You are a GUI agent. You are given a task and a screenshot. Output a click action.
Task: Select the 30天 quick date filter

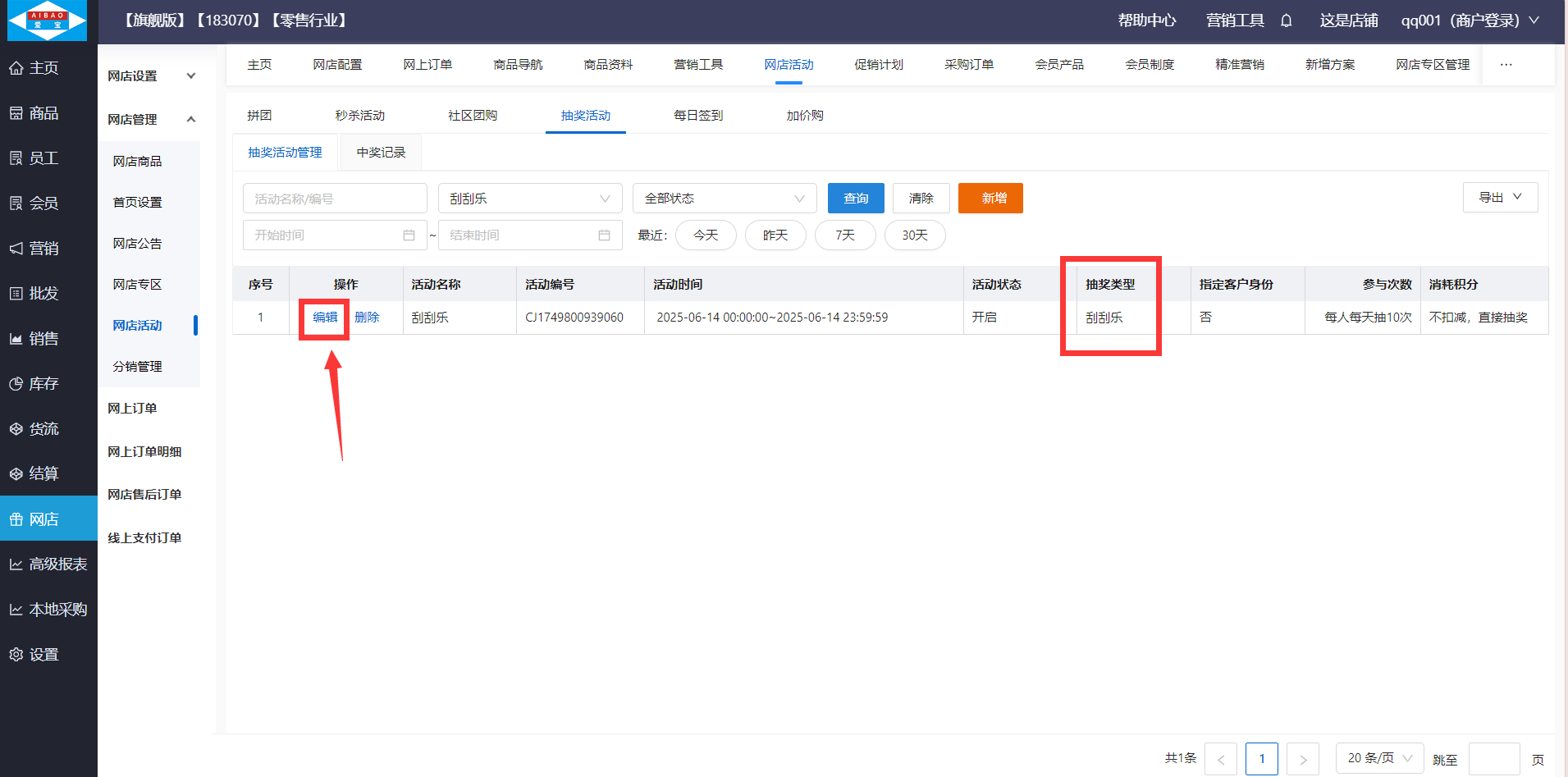click(914, 235)
